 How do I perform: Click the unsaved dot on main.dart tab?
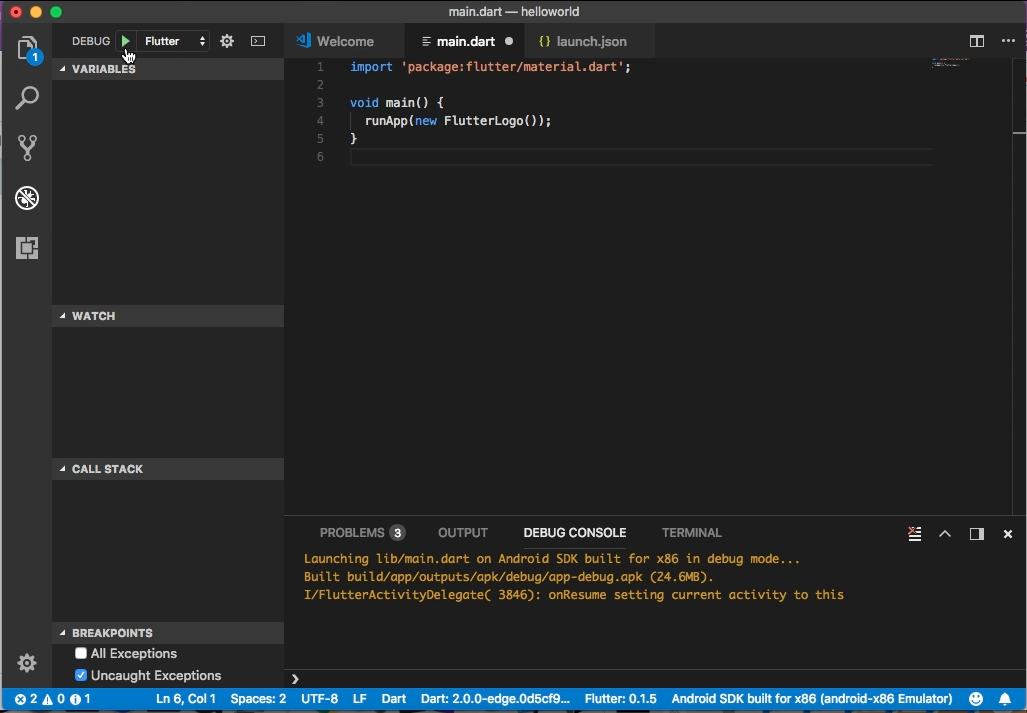tap(509, 41)
